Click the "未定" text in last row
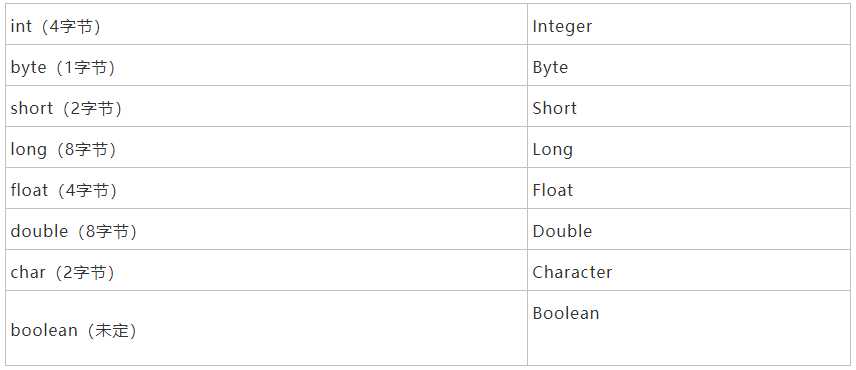The image size is (856, 370). (112, 330)
